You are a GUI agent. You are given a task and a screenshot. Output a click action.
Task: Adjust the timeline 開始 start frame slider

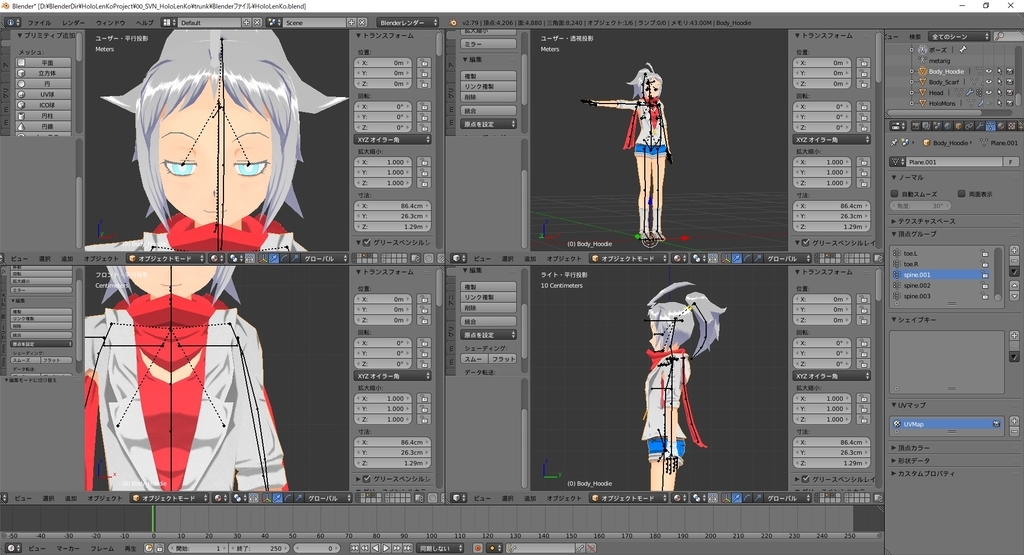(x=197, y=548)
